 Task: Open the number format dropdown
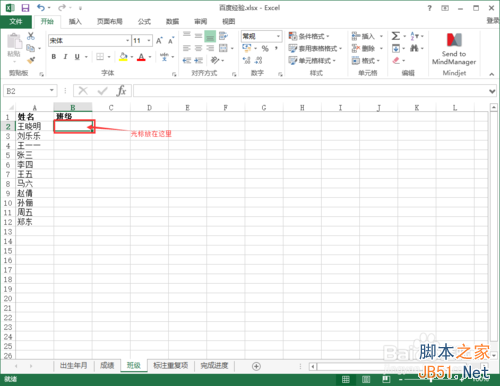click(278, 36)
